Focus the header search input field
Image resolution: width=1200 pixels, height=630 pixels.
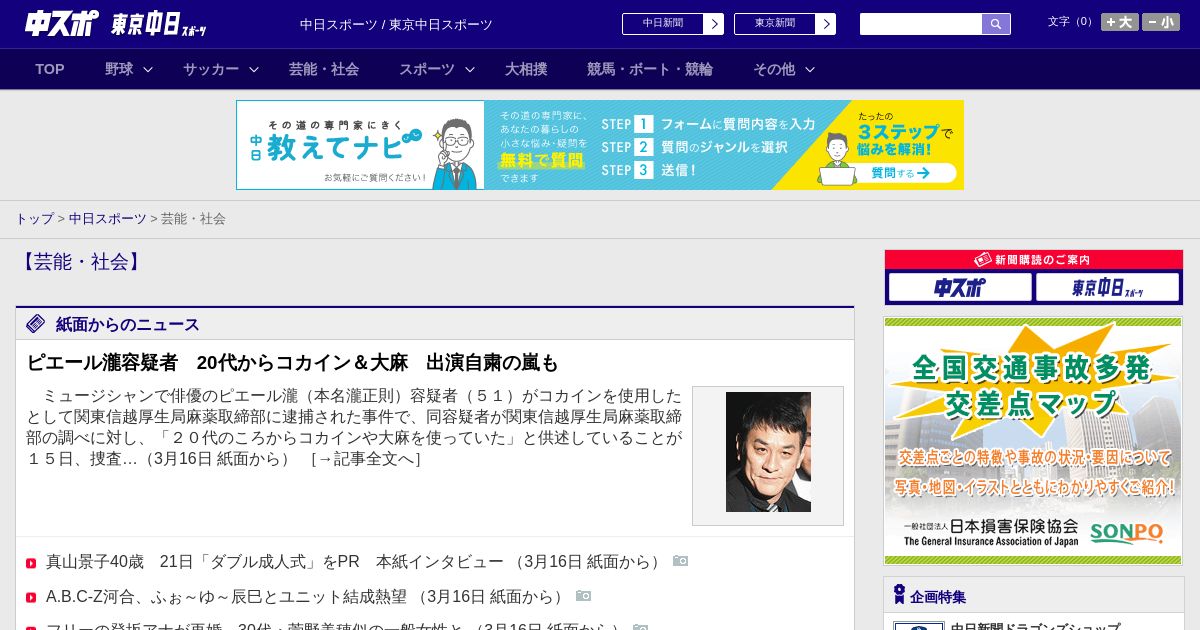coord(921,24)
